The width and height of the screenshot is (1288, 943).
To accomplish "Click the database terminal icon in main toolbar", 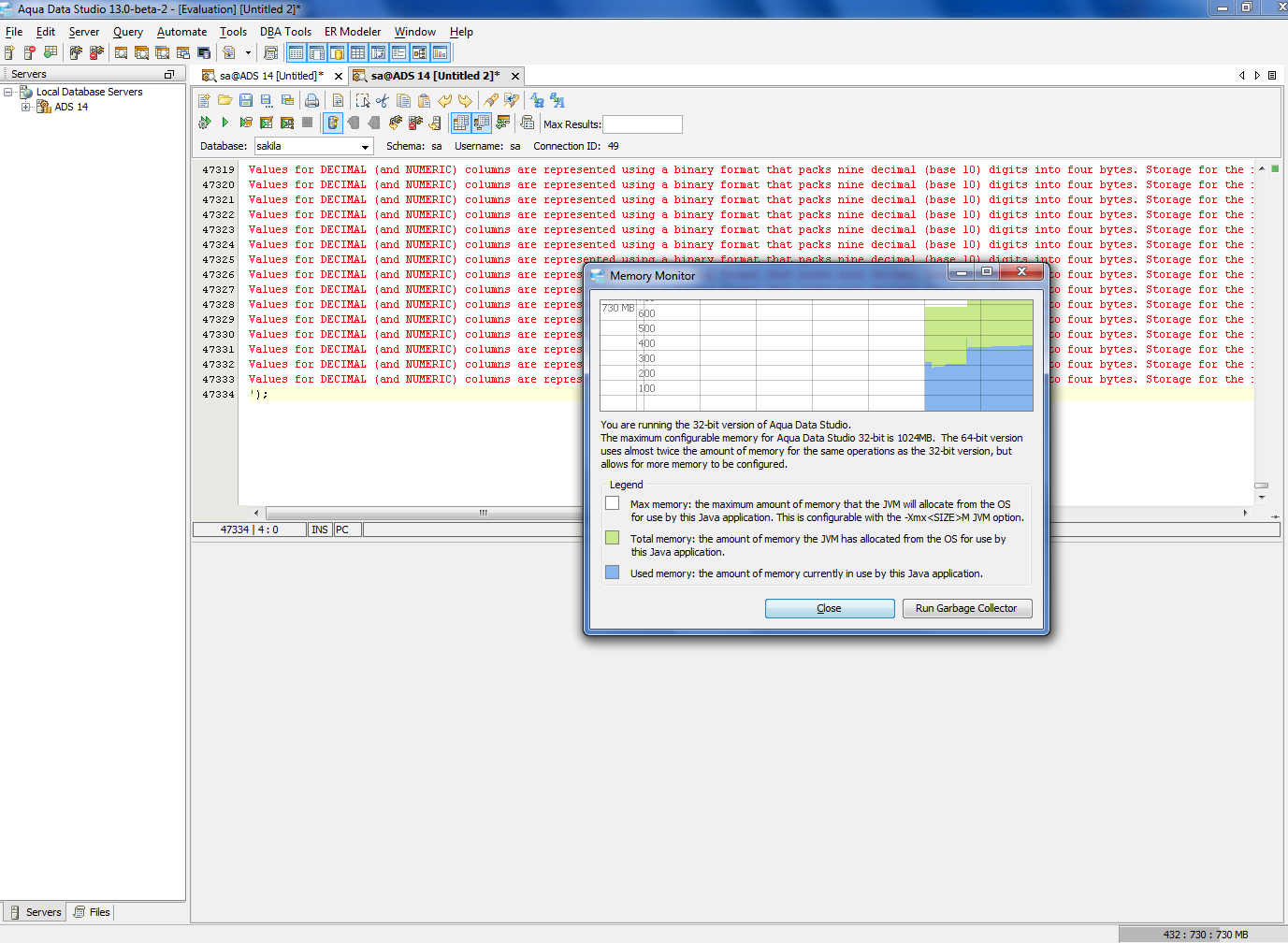I will click(x=204, y=53).
